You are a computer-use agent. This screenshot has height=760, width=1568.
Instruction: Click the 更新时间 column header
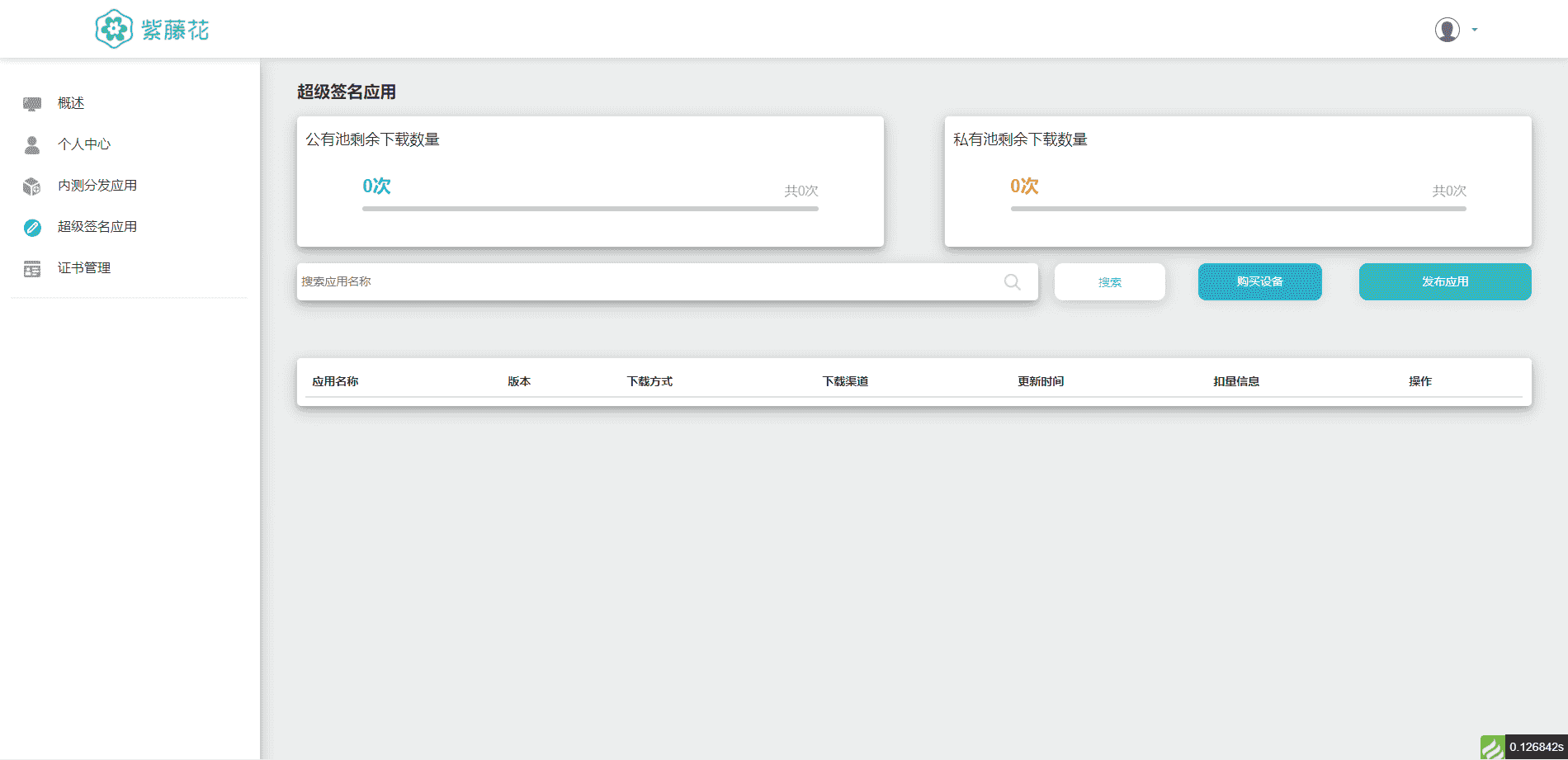point(1041,381)
